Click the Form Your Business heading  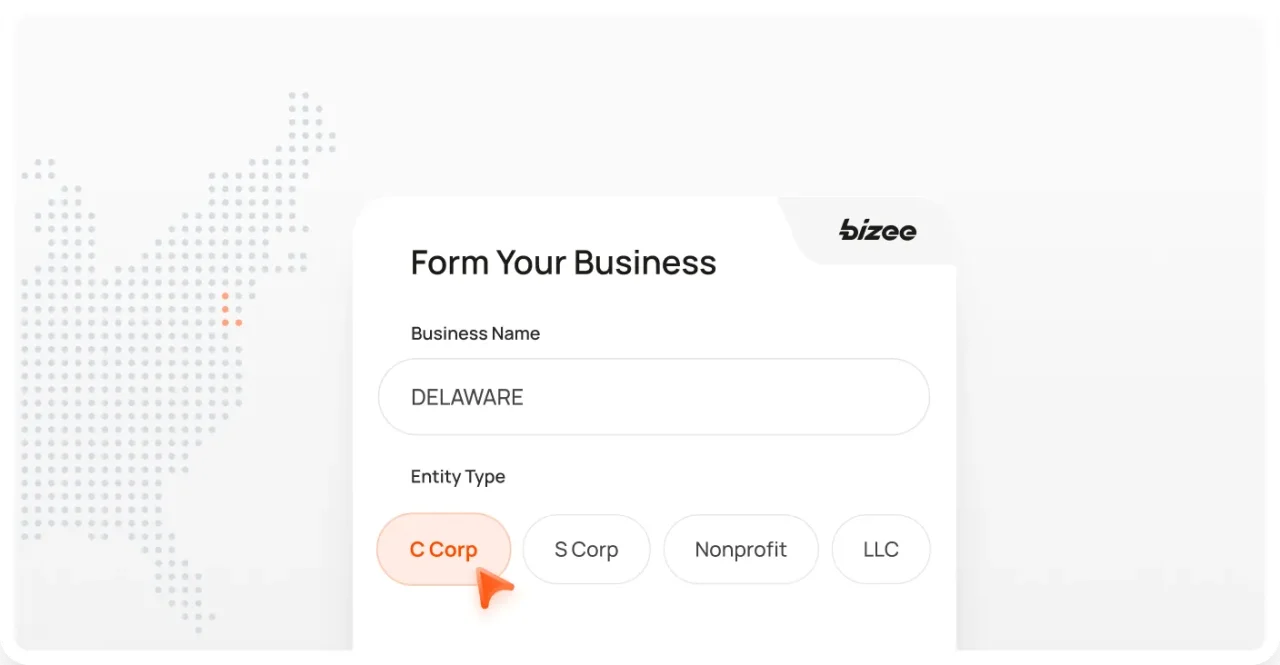coord(563,262)
